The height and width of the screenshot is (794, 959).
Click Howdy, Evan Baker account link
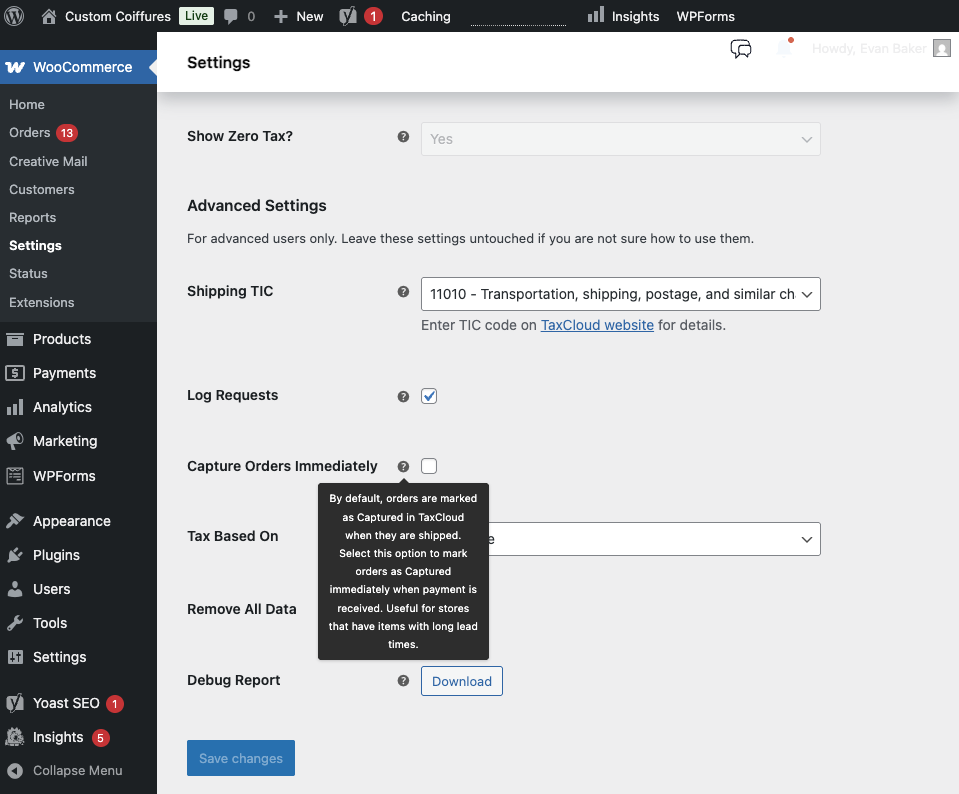(868, 48)
